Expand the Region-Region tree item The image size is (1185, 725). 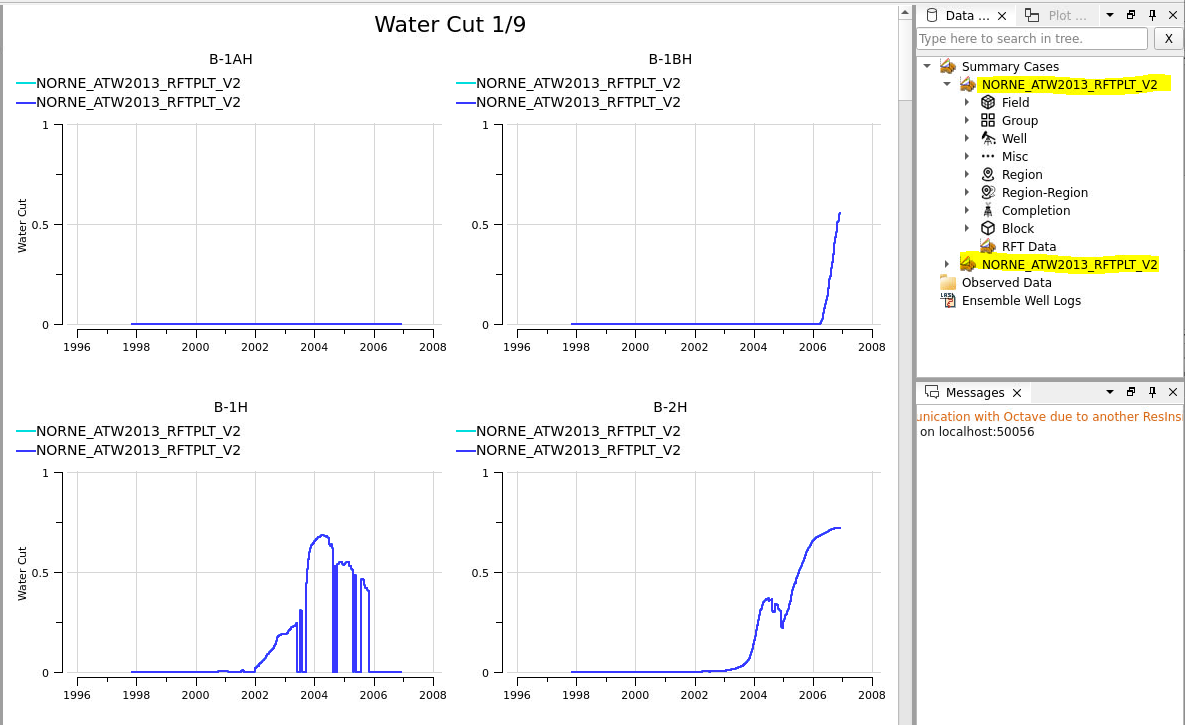(x=966, y=192)
